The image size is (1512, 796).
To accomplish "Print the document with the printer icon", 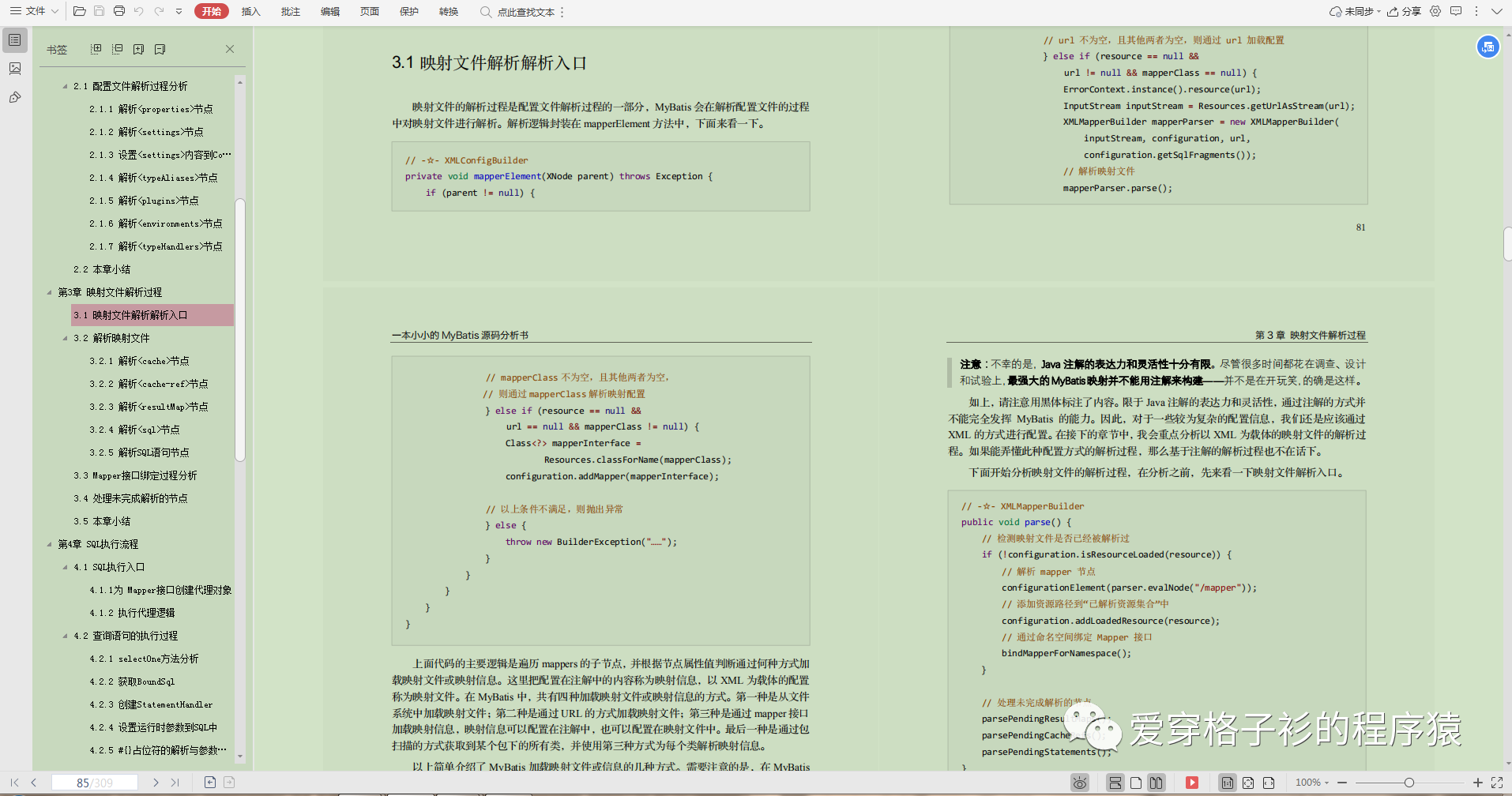I will click(x=119, y=11).
